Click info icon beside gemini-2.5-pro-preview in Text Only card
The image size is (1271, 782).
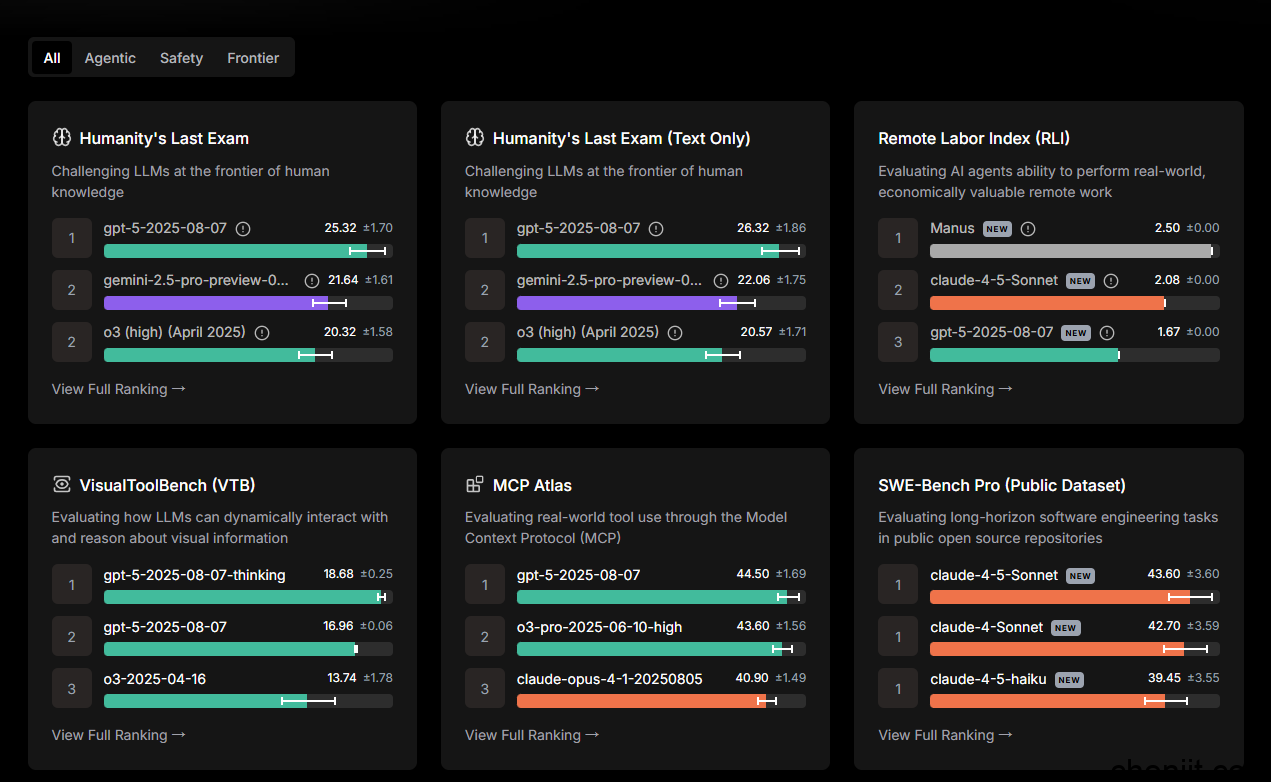(x=721, y=281)
